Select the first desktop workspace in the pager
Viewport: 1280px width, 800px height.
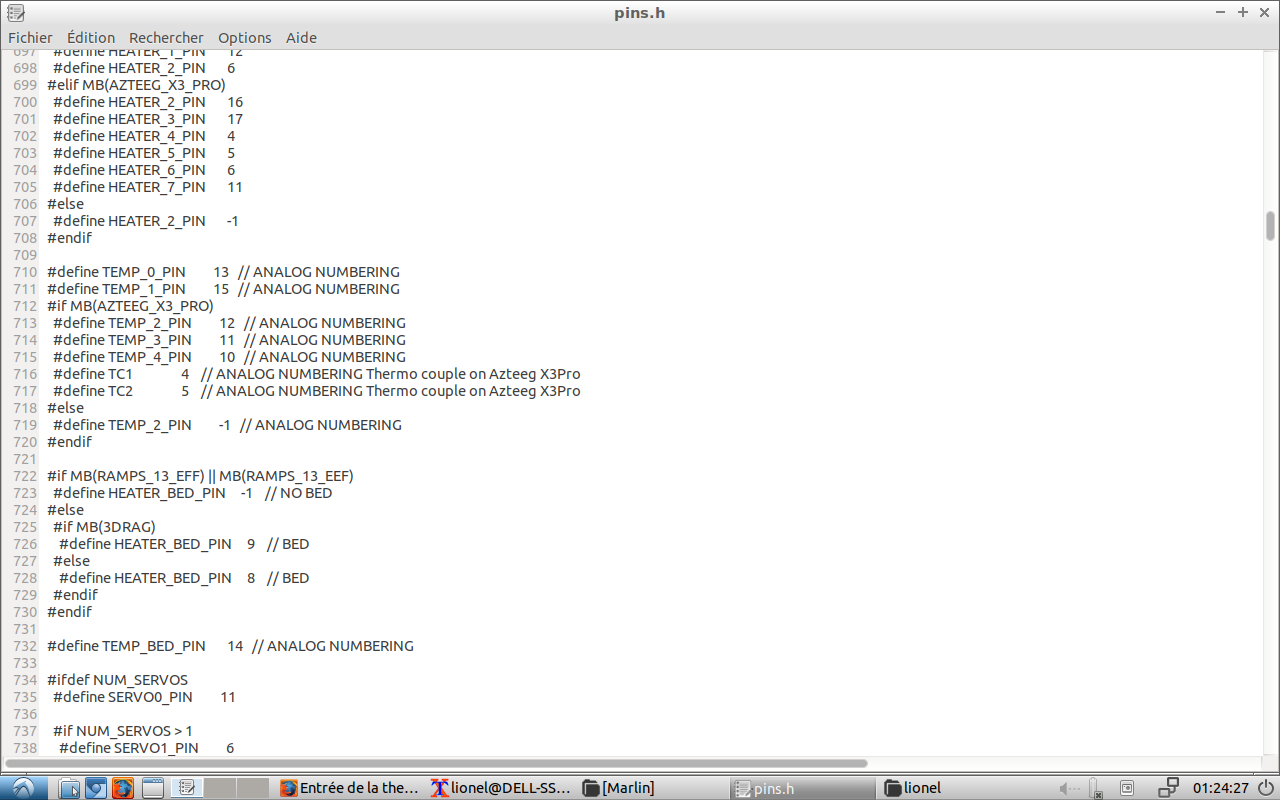click(185, 788)
